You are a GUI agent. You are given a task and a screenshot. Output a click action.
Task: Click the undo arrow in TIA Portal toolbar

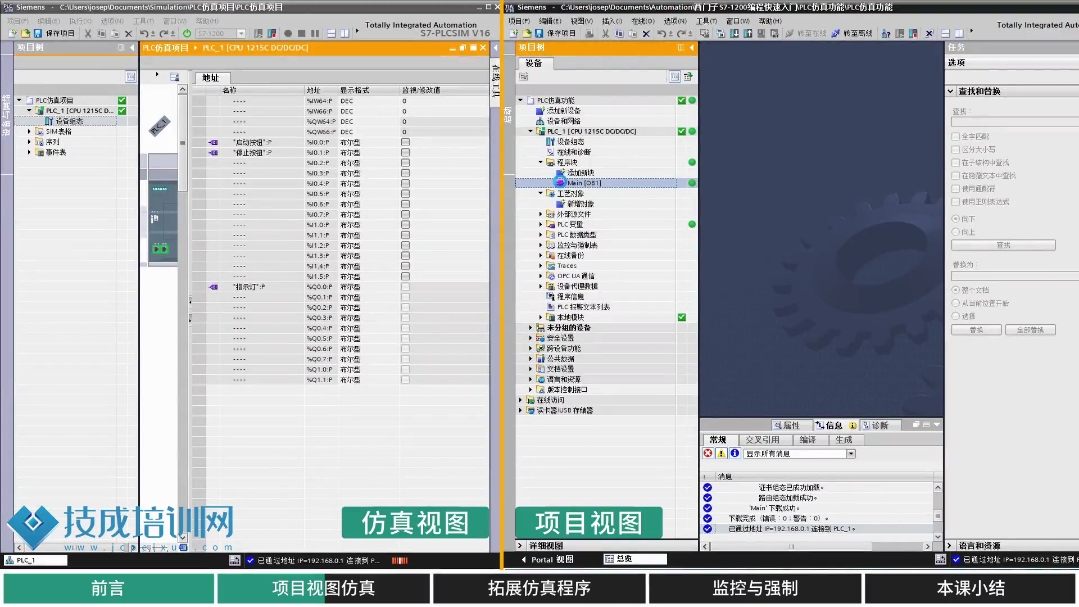(x=661, y=33)
